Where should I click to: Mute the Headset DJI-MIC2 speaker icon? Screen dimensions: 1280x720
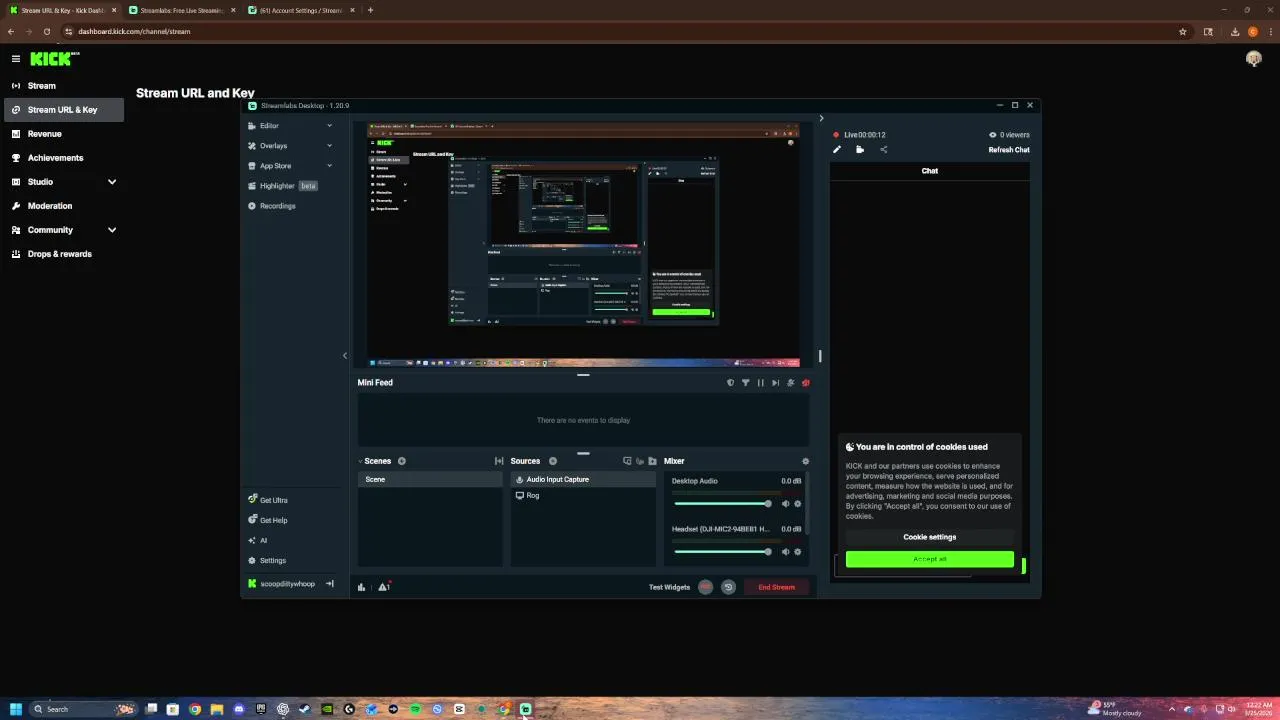coord(785,552)
